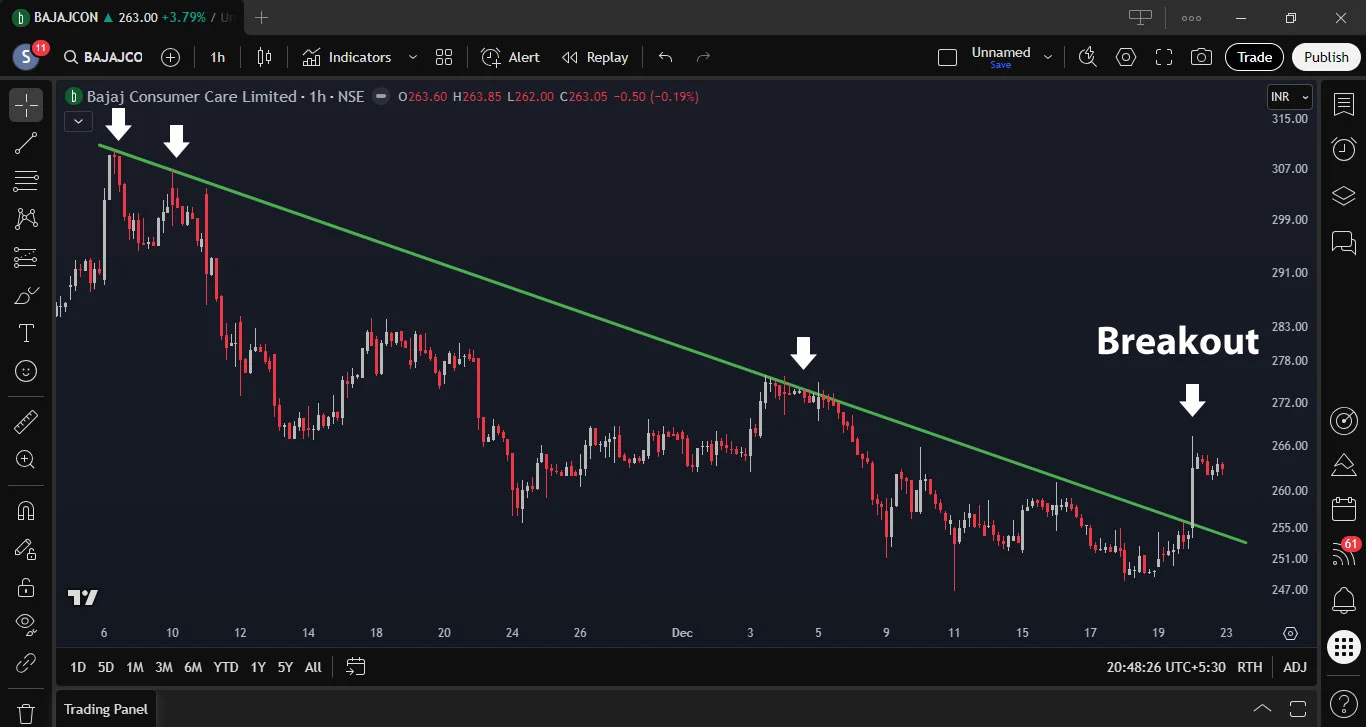This screenshot has width=1366, height=727.
Task: Create a new Alert
Action: coord(510,57)
